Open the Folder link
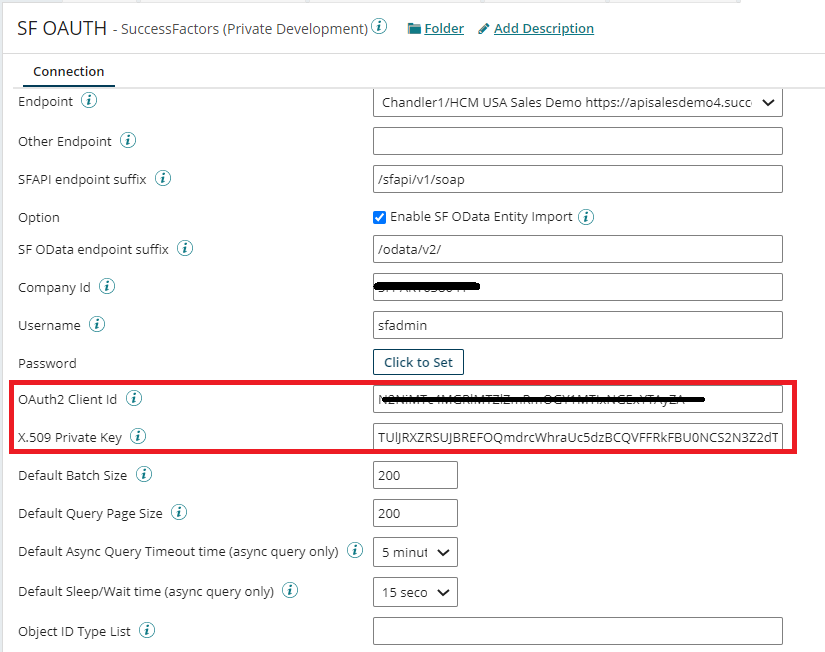This screenshot has width=825, height=652. tap(444, 28)
